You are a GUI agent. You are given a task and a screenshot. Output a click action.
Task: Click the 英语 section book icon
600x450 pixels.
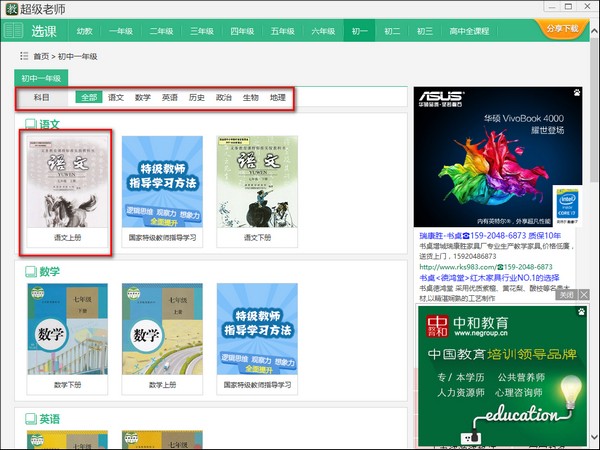click(31, 419)
